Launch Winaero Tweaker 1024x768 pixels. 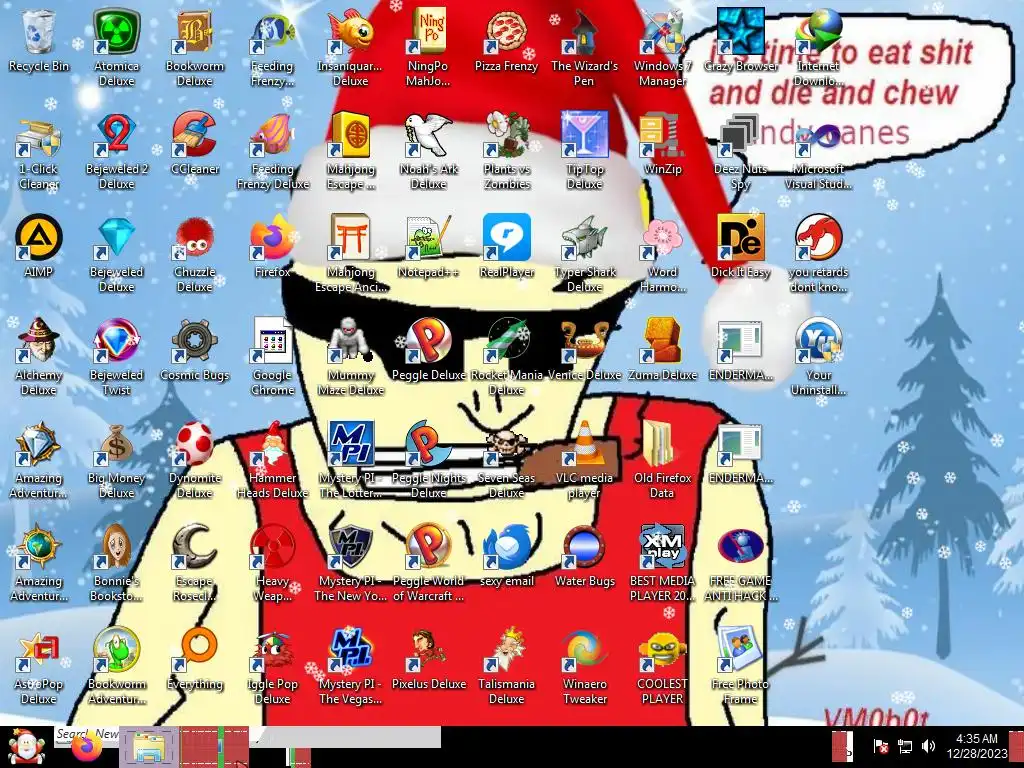click(584, 665)
